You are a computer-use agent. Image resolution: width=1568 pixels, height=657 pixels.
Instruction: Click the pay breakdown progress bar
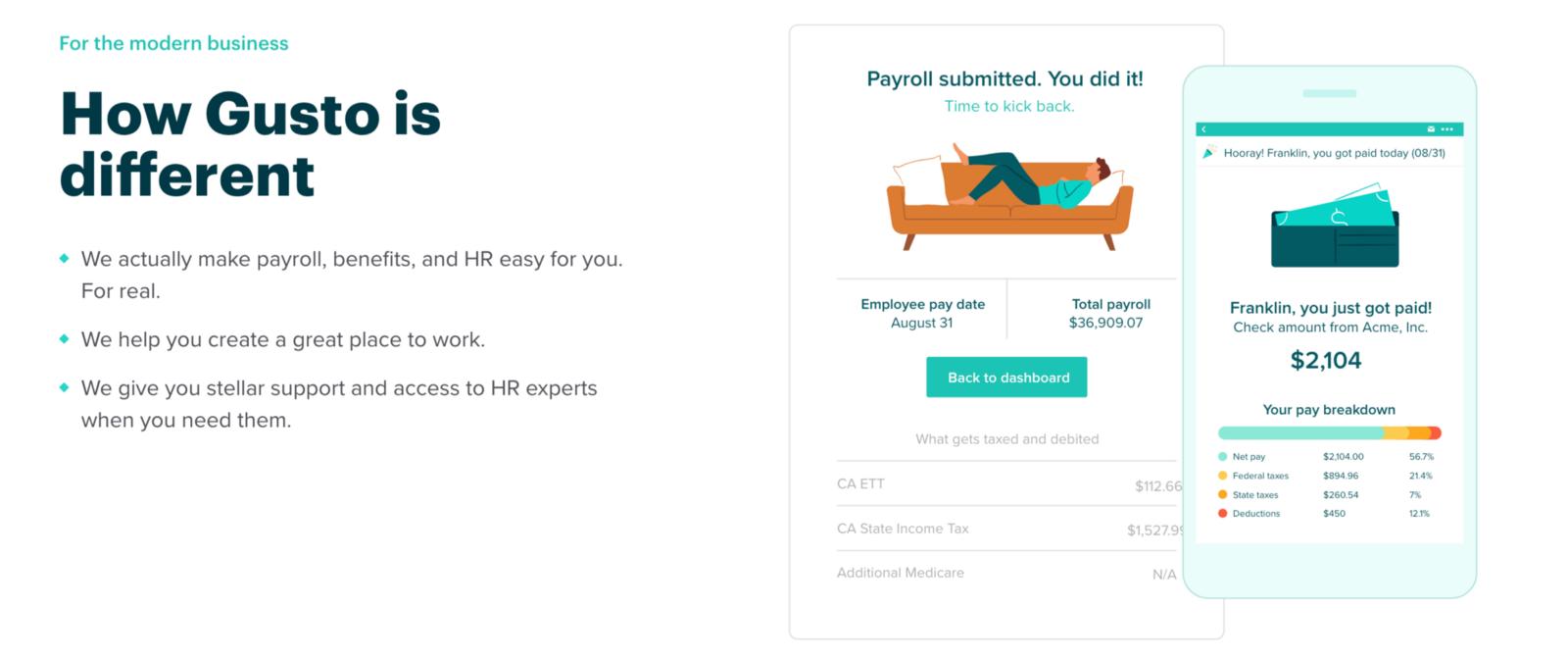[1330, 432]
